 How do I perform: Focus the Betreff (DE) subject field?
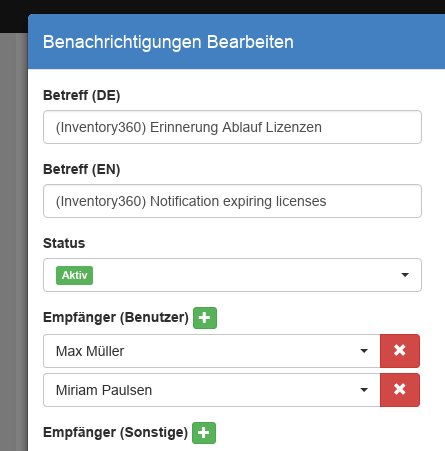[232, 127]
